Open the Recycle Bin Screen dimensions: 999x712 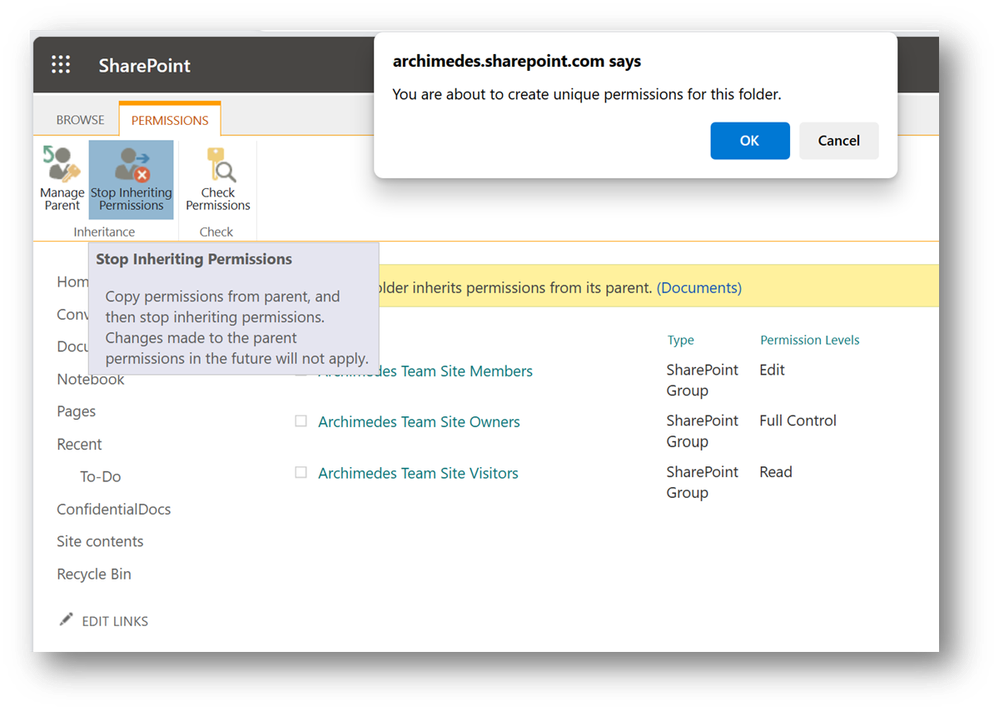[94, 574]
